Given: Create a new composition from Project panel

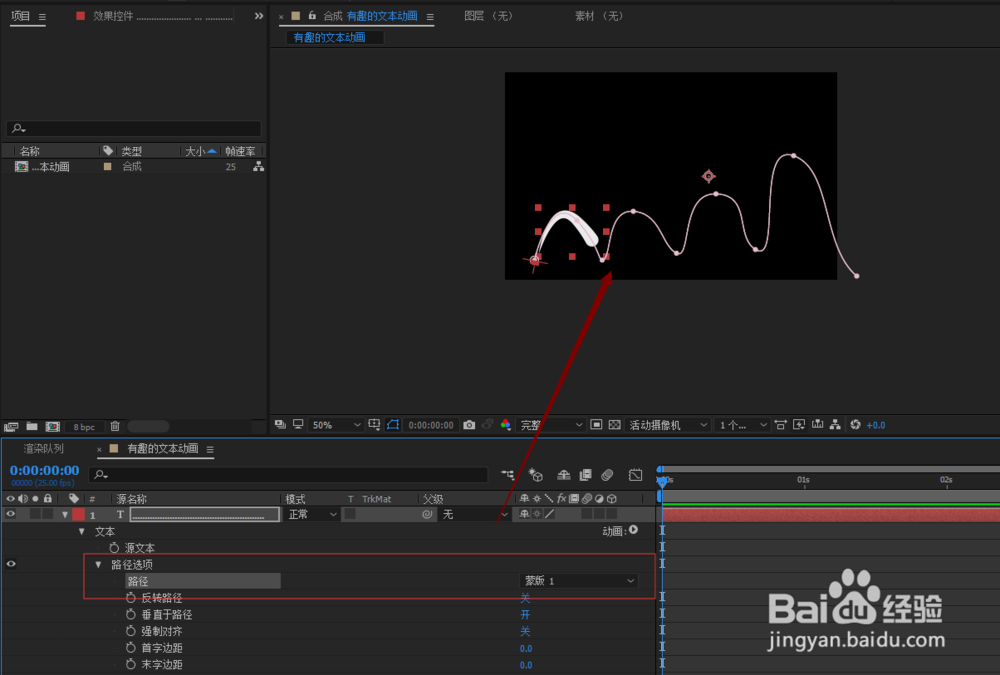Looking at the screenshot, I should (x=52, y=426).
